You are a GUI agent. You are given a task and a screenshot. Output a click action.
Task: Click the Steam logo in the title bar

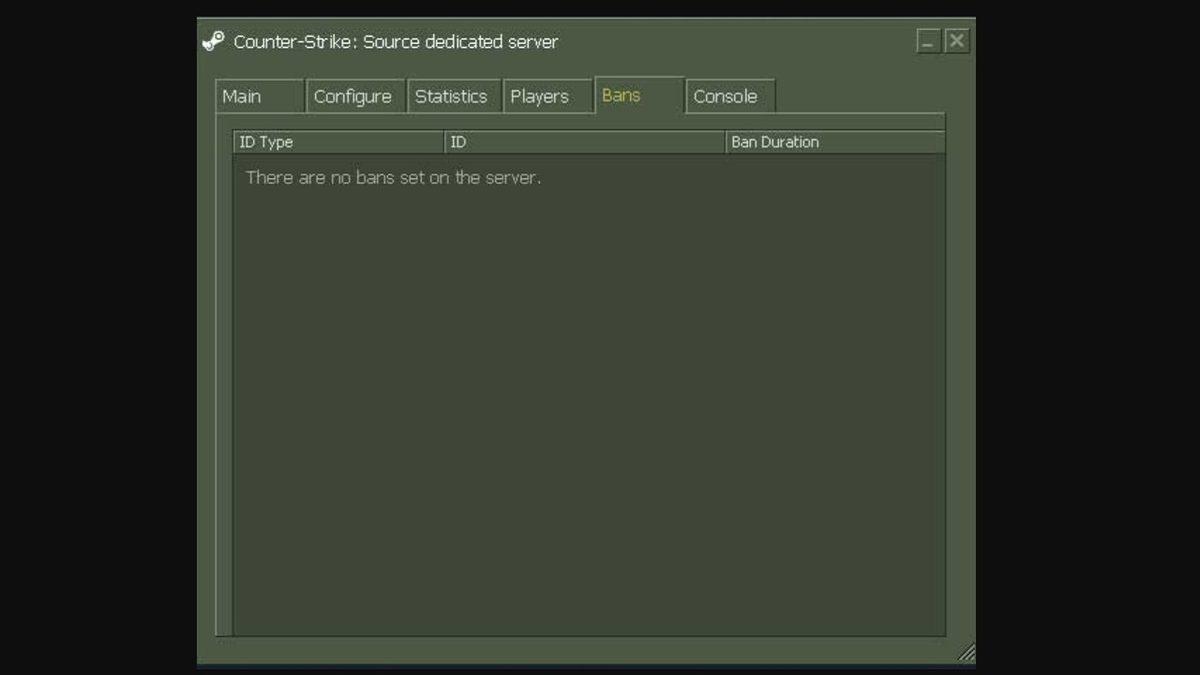pos(213,41)
